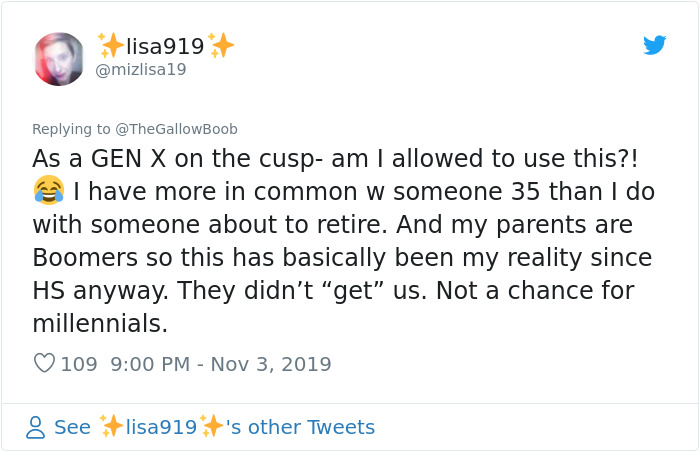Click the laughing-crying emoji in the tweet

tap(48, 188)
